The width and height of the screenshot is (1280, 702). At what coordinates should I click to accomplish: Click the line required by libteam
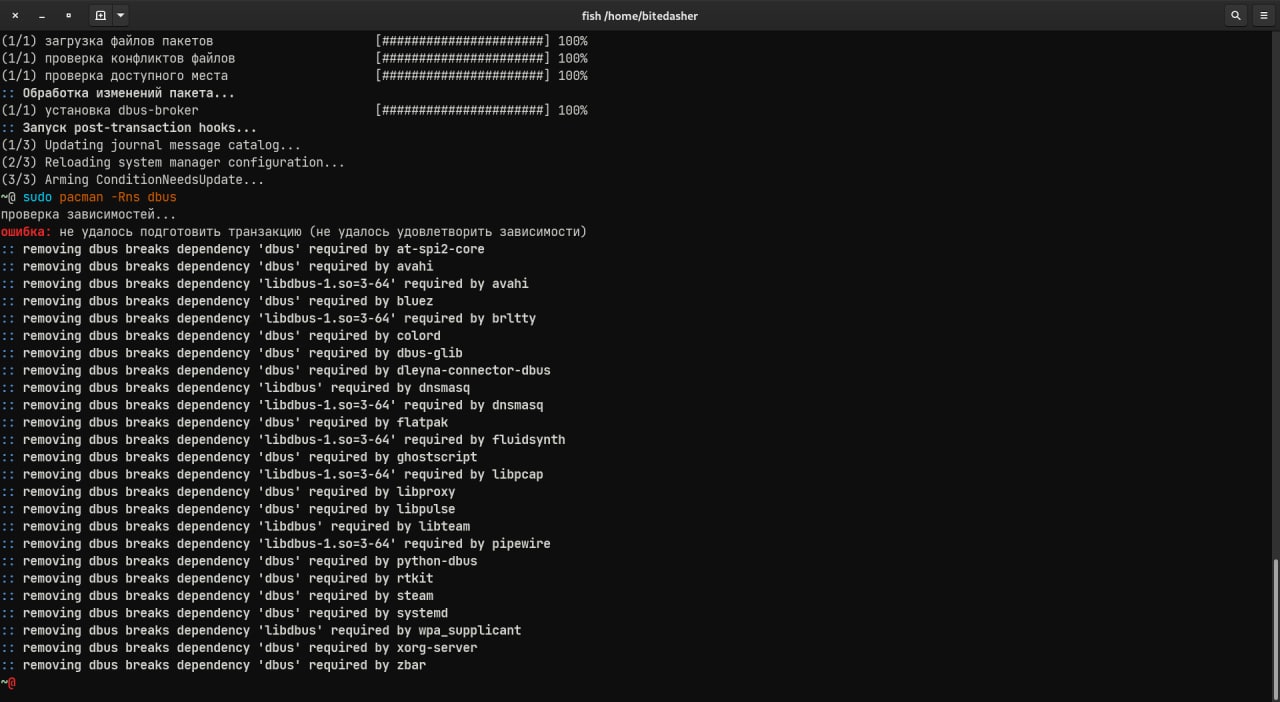(235, 526)
